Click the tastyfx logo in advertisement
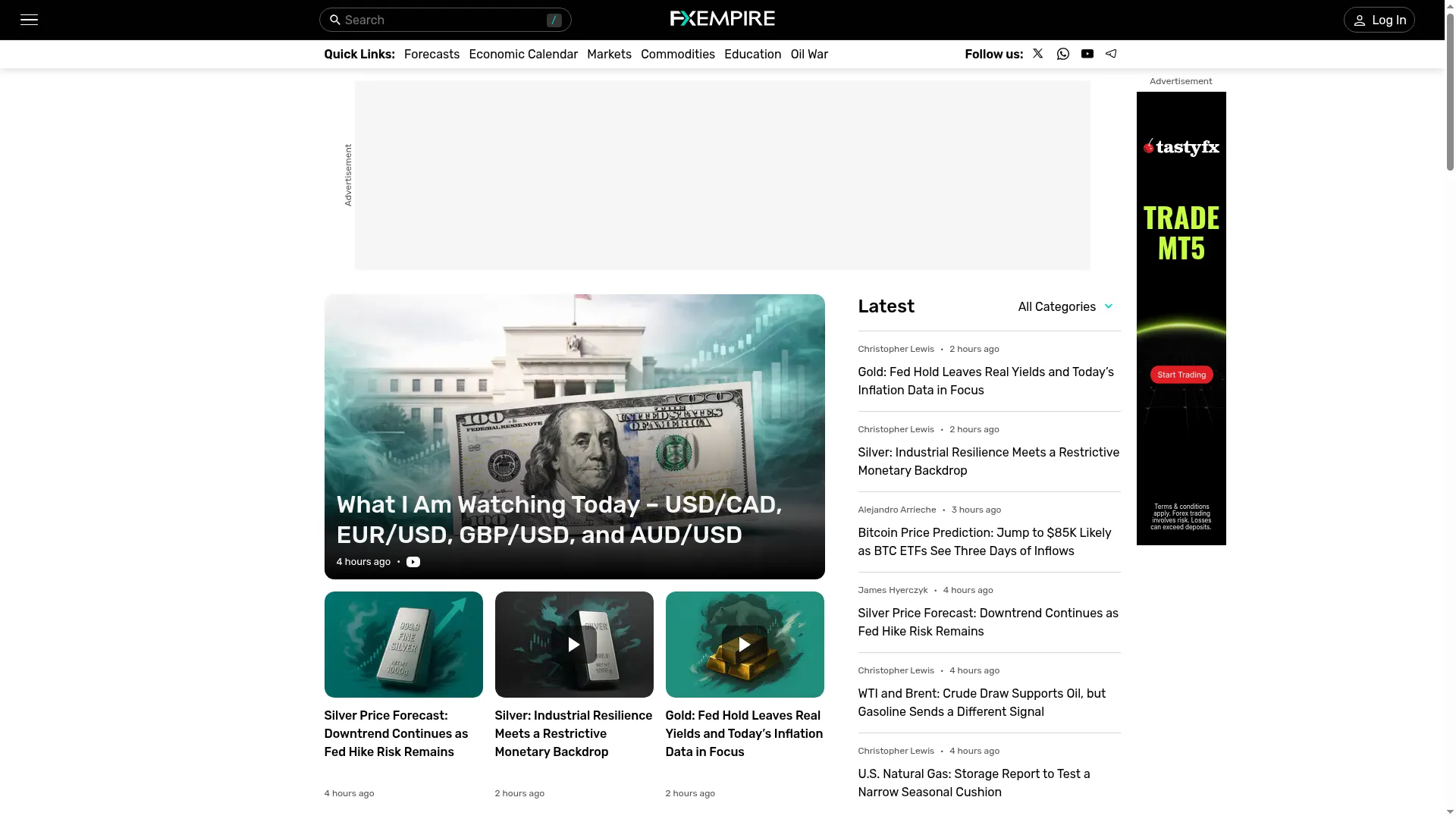1456x819 pixels. [x=1181, y=147]
